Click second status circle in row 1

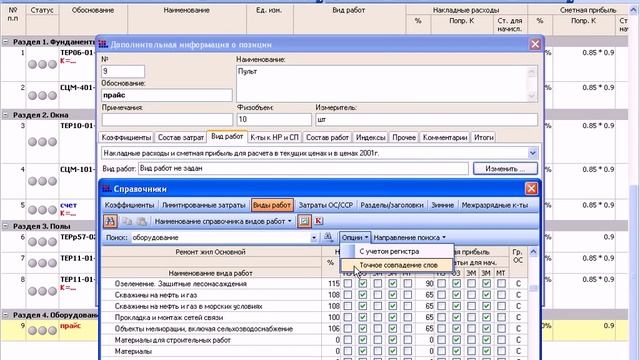[x=42, y=64]
